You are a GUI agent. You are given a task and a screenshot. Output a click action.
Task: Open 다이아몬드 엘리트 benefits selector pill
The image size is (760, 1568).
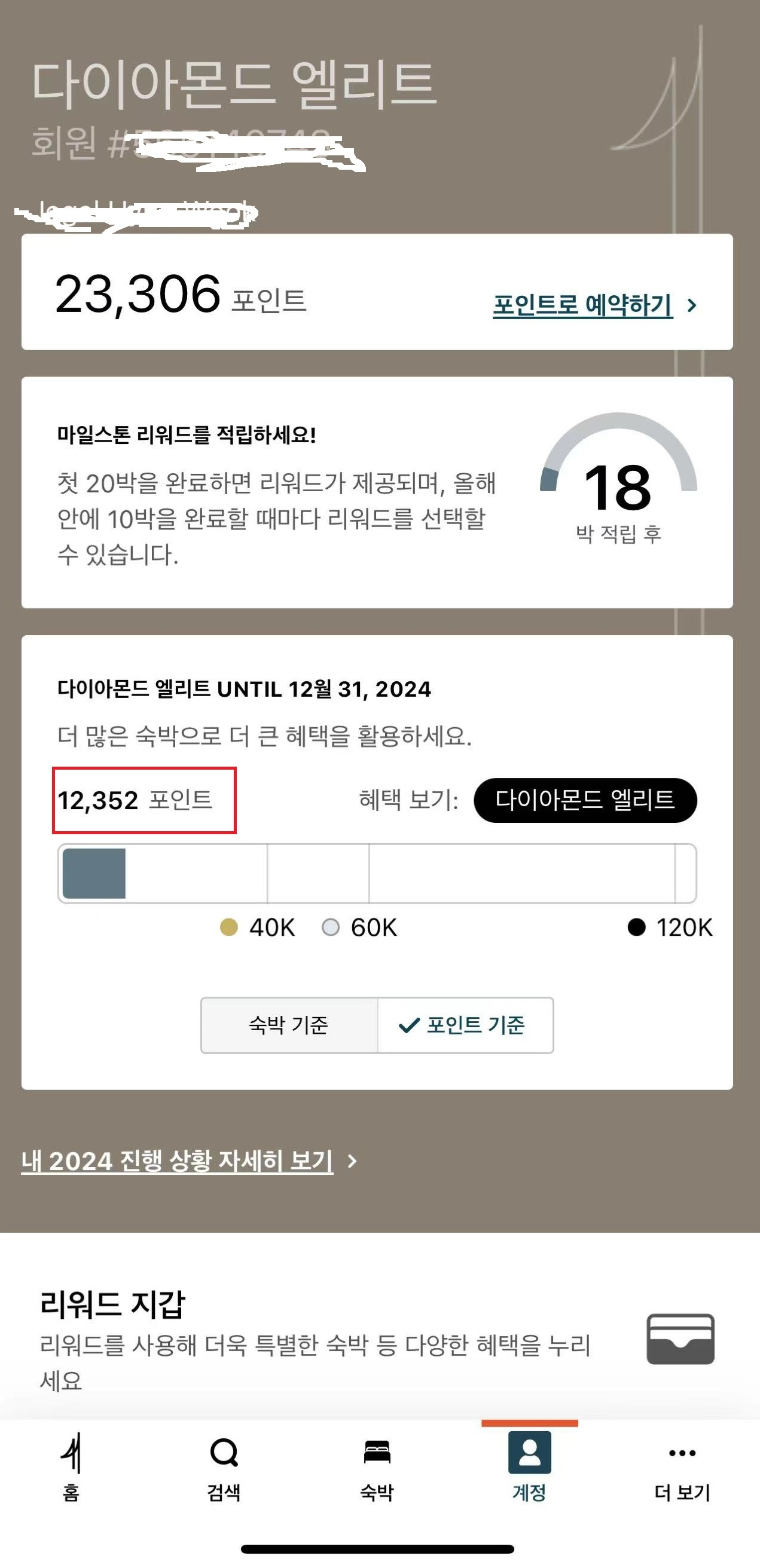[x=585, y=800]
